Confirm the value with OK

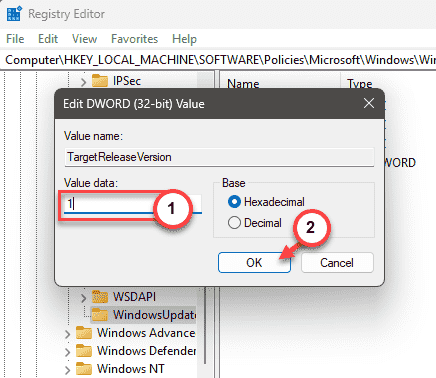pyautogui.click(x=254, y=263)
